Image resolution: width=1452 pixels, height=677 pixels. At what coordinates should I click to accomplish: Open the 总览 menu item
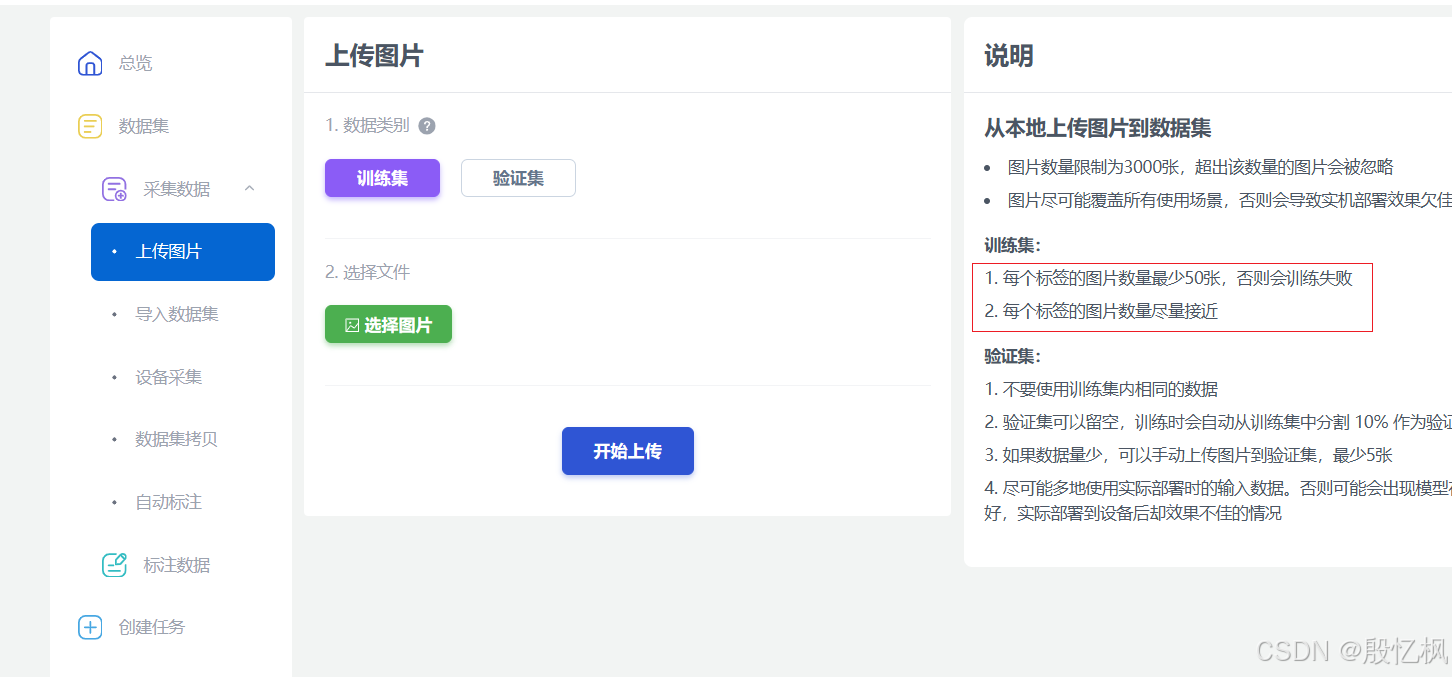point(135,63)
